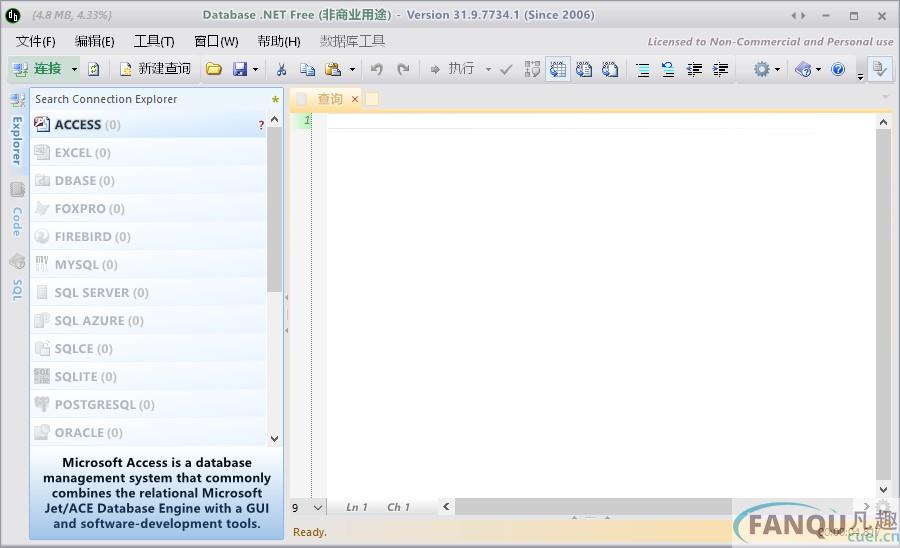
Task: Click the redo arrow icon
Action: pyautogui.click(x=404, y=69)
